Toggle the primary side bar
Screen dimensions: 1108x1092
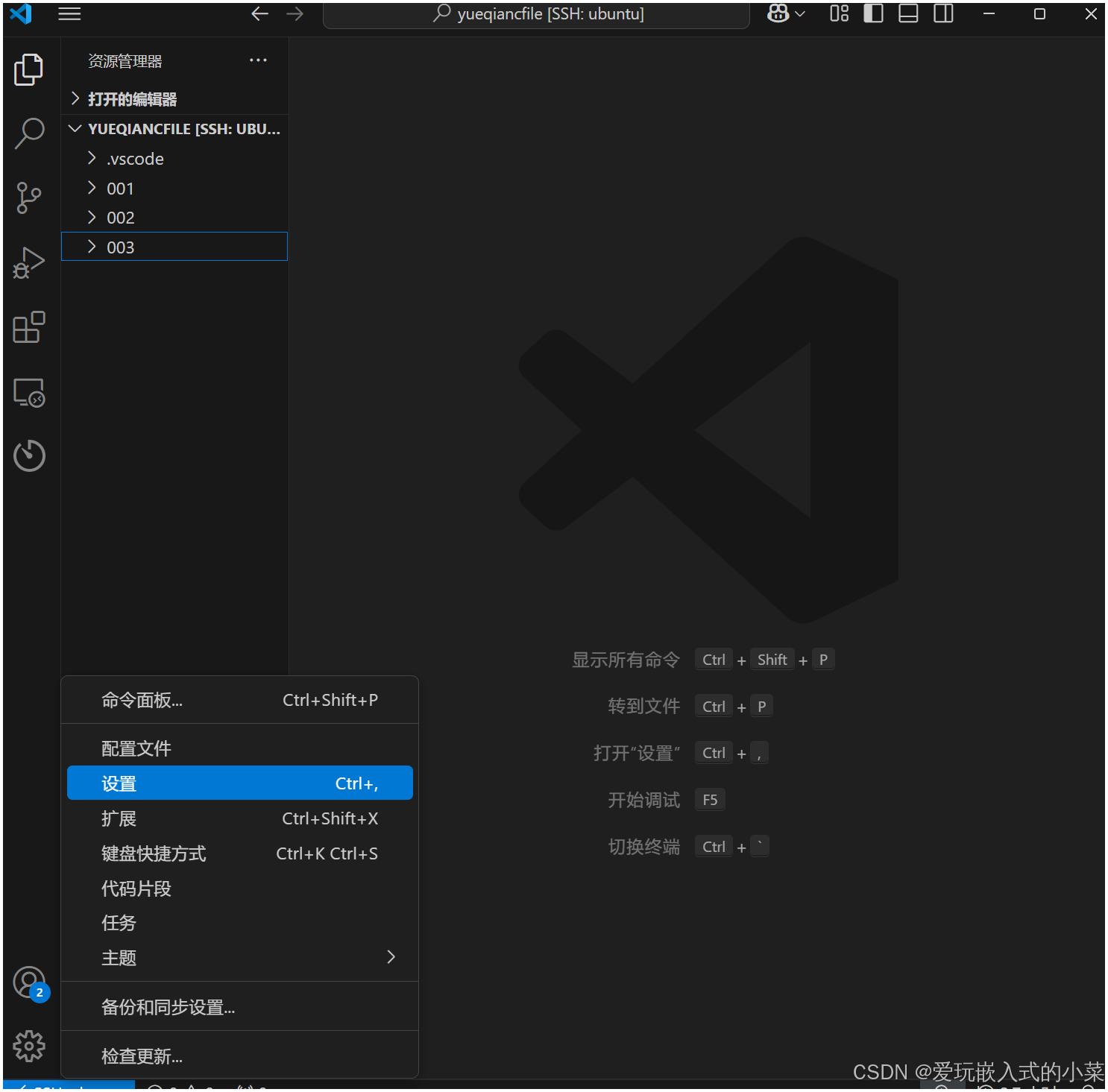coord(874,13)
